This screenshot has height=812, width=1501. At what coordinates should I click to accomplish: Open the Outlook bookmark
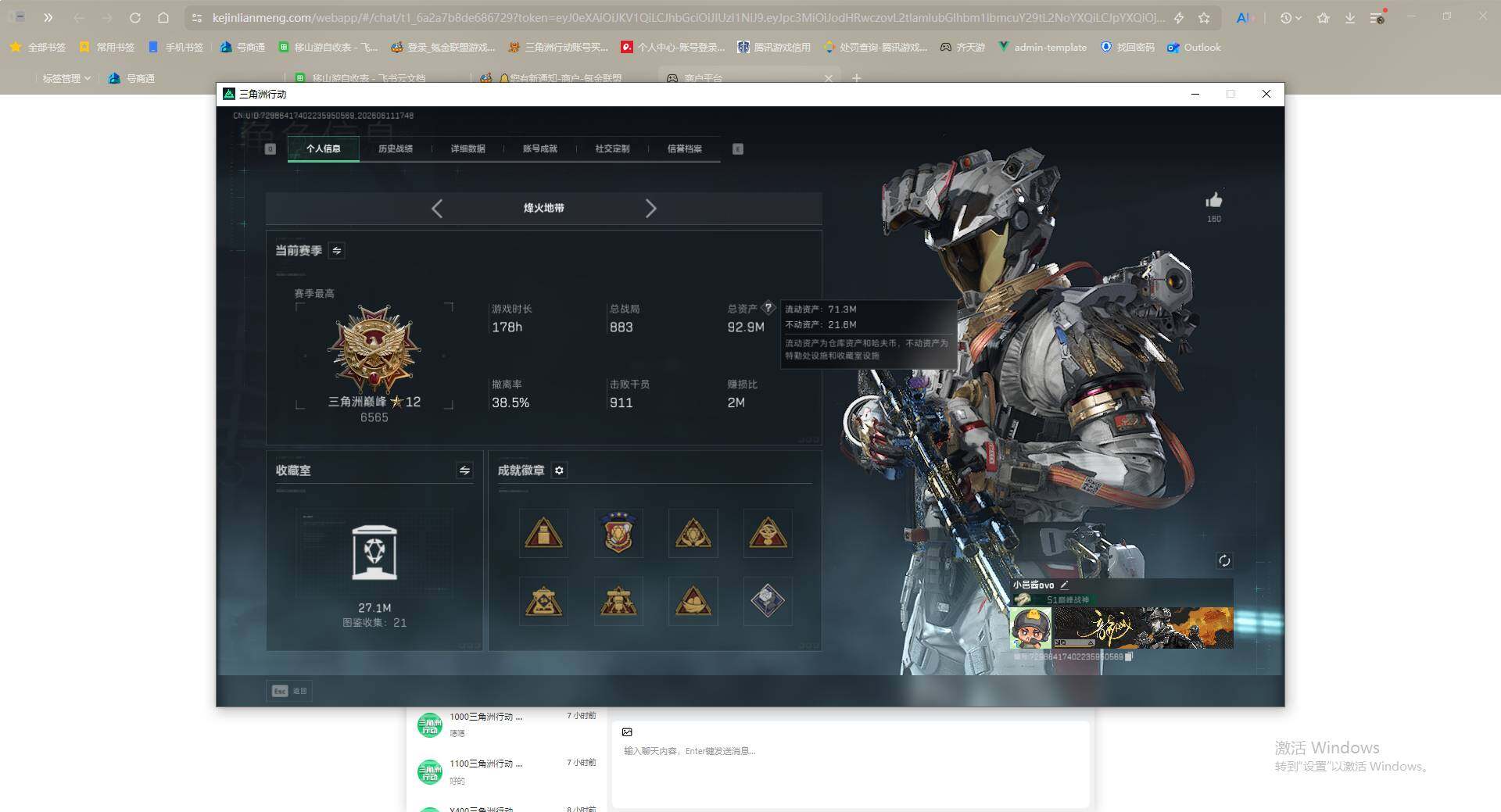(1194, 48)
